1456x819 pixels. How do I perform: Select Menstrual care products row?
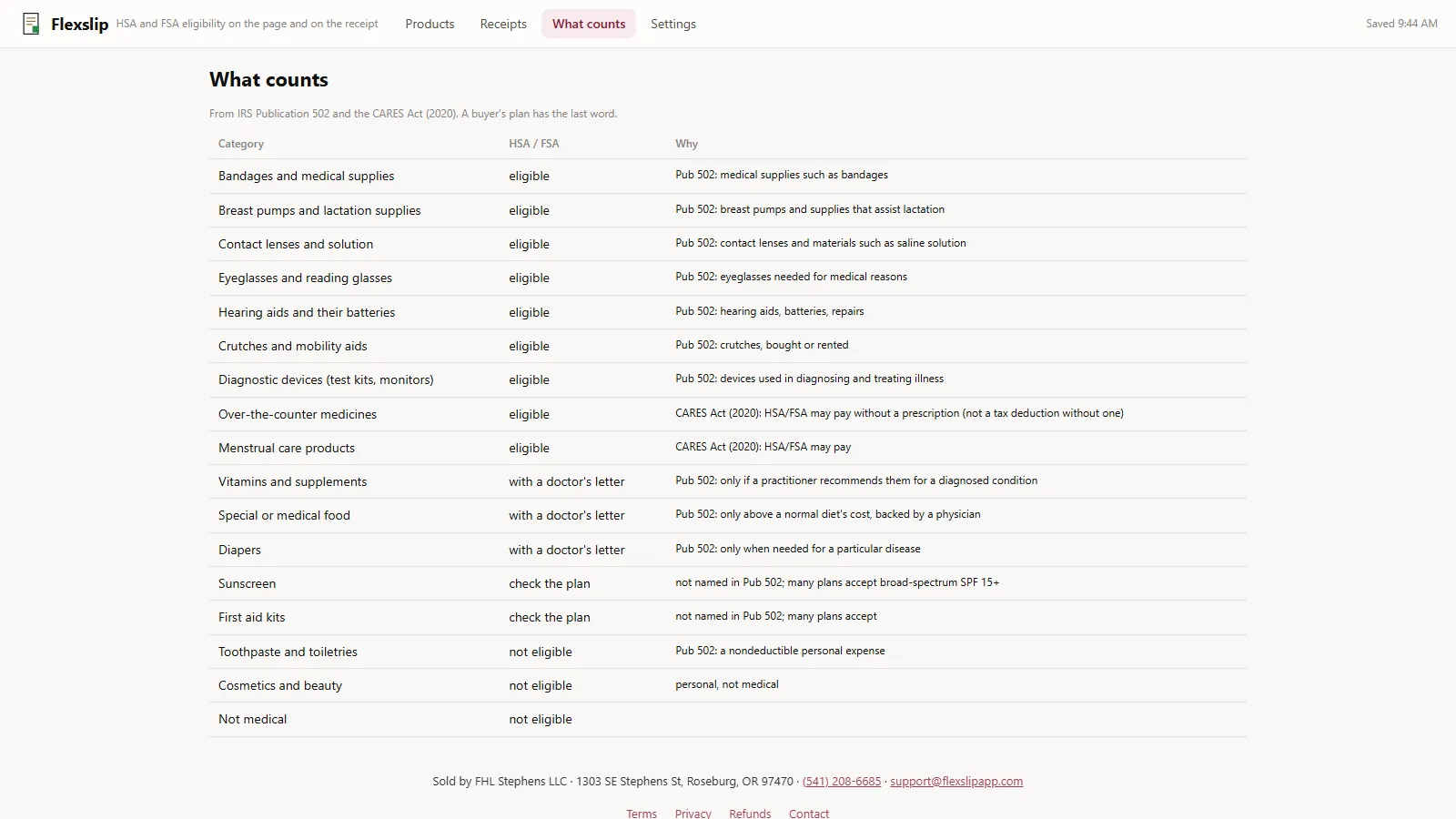click(x=728, y=448)
